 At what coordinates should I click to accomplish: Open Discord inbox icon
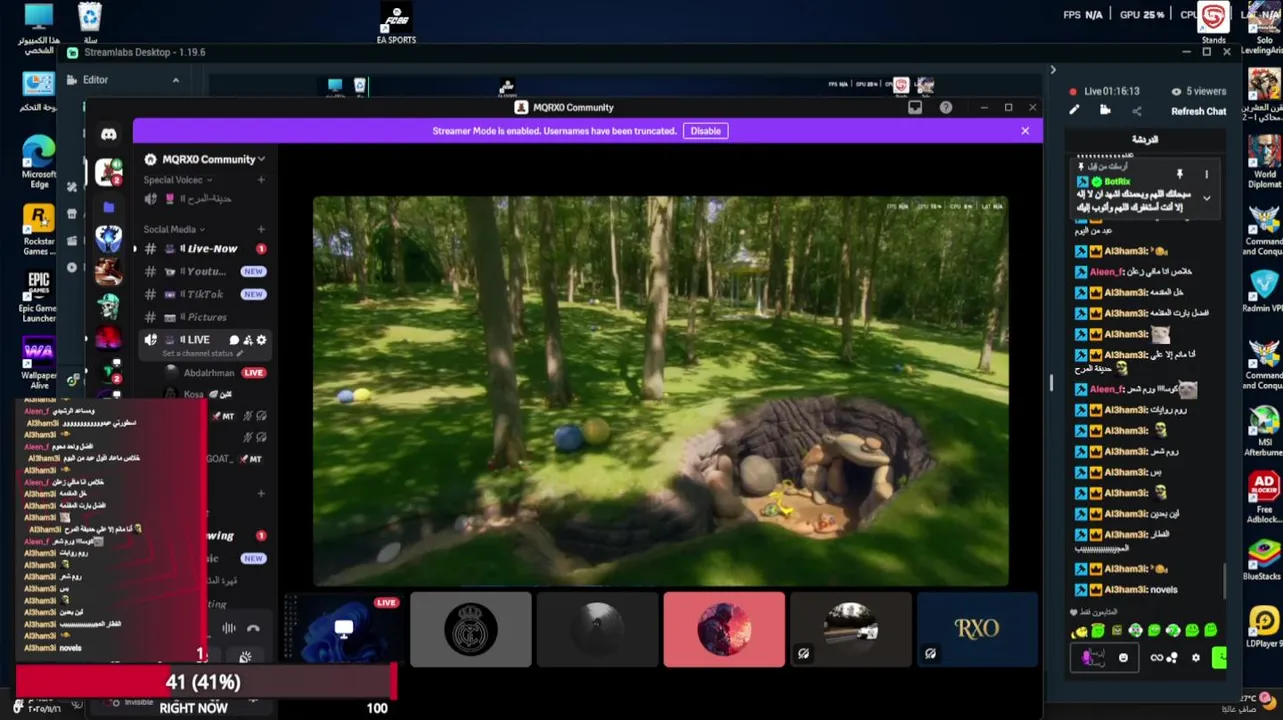tap(915, 107)
